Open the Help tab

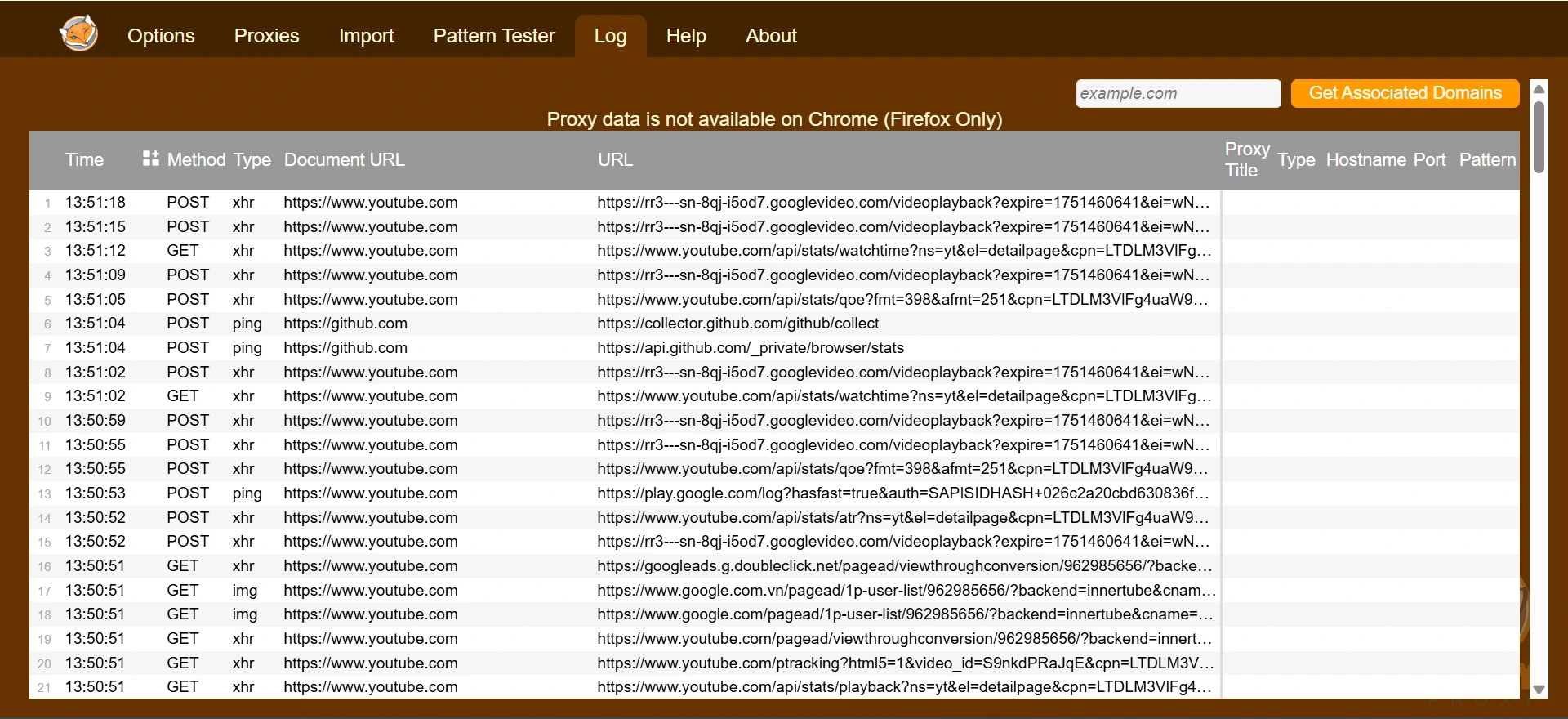[x=685, y=36]
